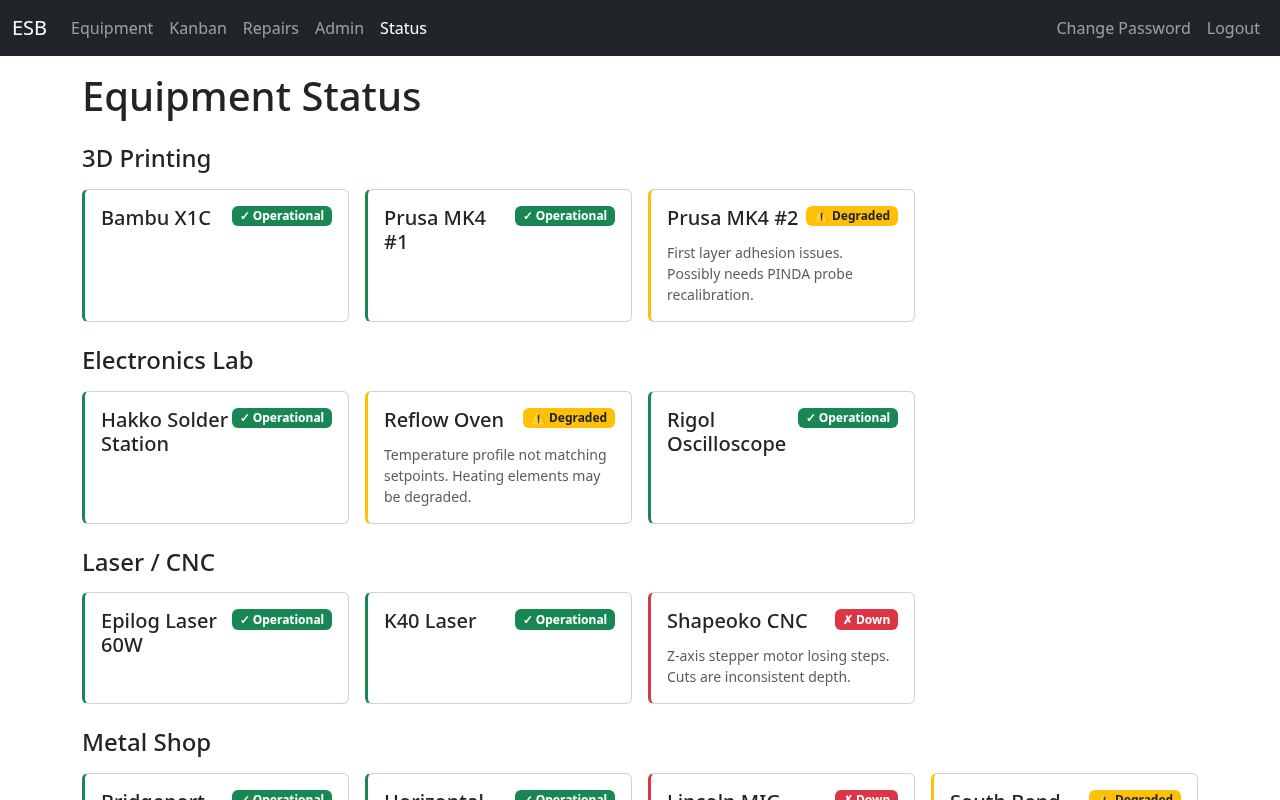Click the Degraded badge on South Bend

[x=1135, y=796]
